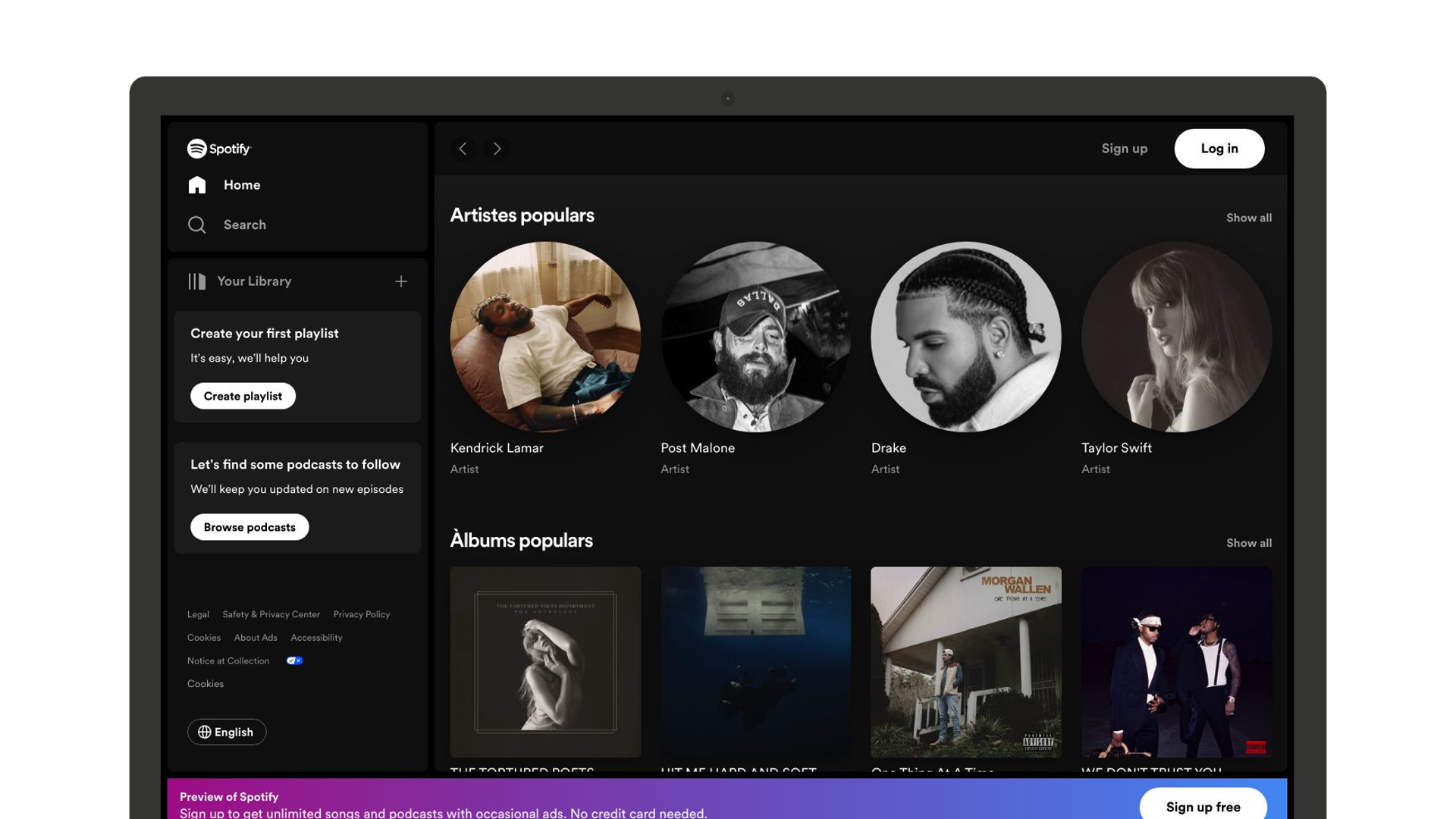Click the plus icon to create playlist or folder
1456x819 pixels.
pos(401,281)
